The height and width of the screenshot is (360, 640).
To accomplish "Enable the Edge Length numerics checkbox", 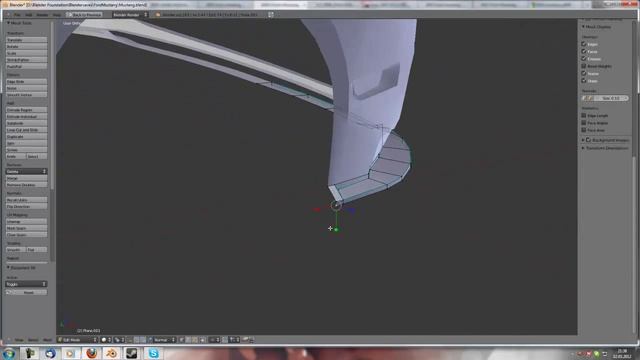I will click(584, 116).
